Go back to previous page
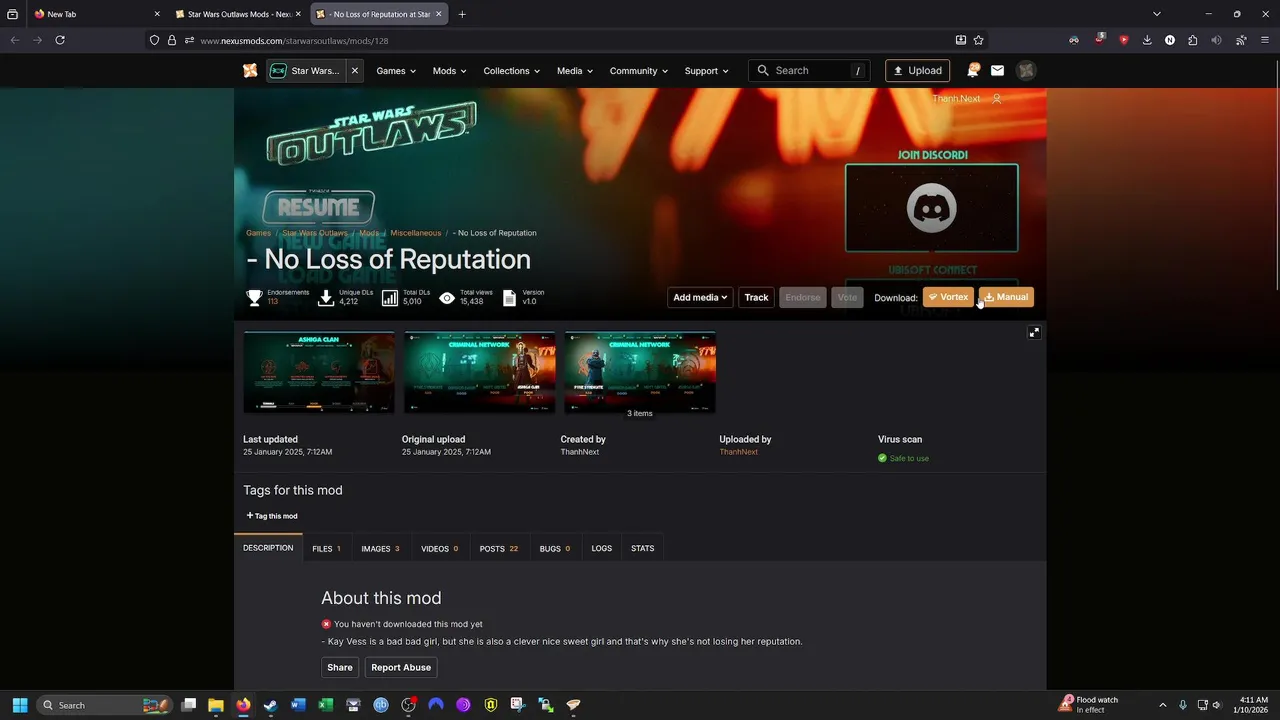The width and height of the screenshot is (1280, 720). tap(14, 40)
